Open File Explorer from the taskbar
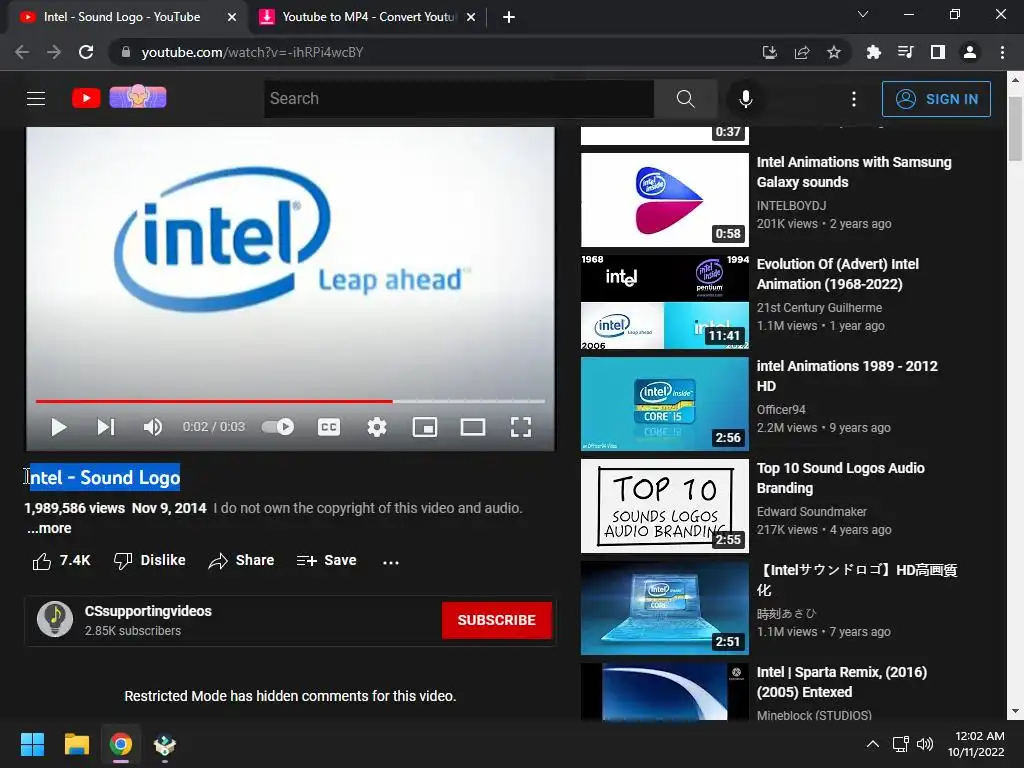The height and width of the screenshot is (768, 1024). [x=76, y=744]
